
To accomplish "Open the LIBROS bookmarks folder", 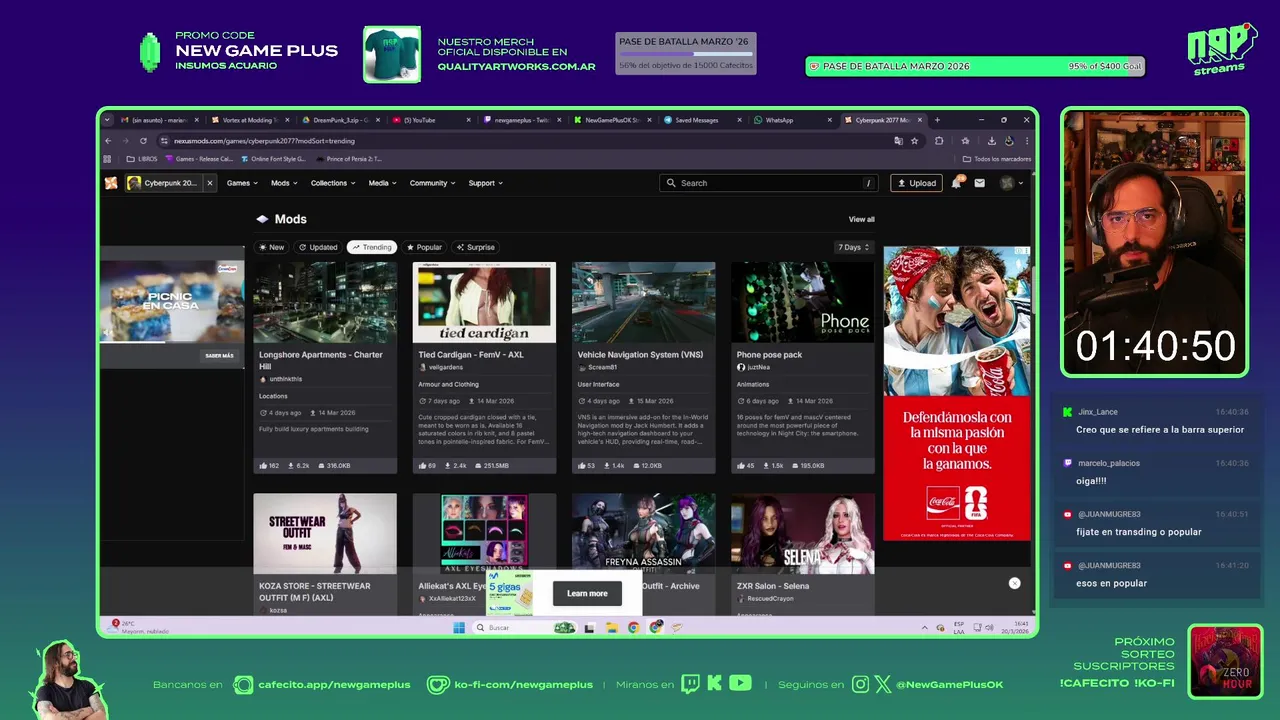I will pos(142,159).
